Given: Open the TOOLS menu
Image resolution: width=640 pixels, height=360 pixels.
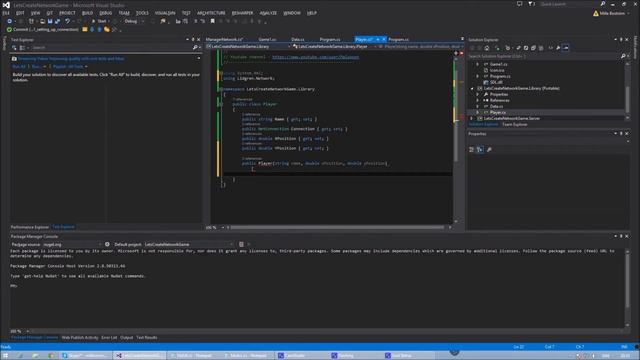Looking at the screenshot, I should pyautogui.click(x=142, y=13).
